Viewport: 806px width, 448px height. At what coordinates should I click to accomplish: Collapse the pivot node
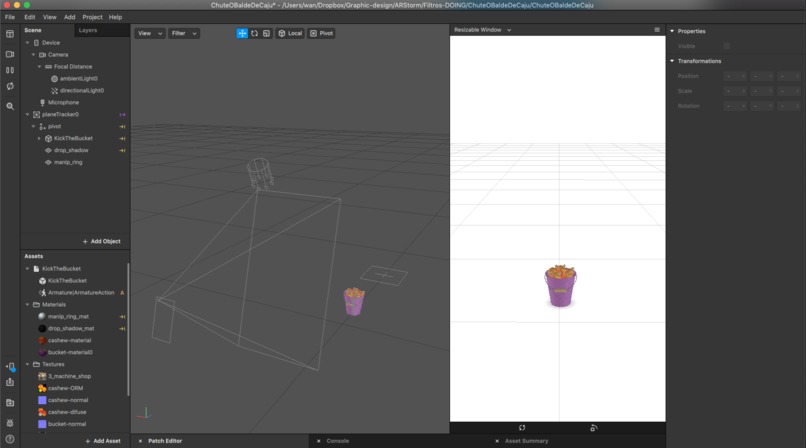[x=33, y=126]
